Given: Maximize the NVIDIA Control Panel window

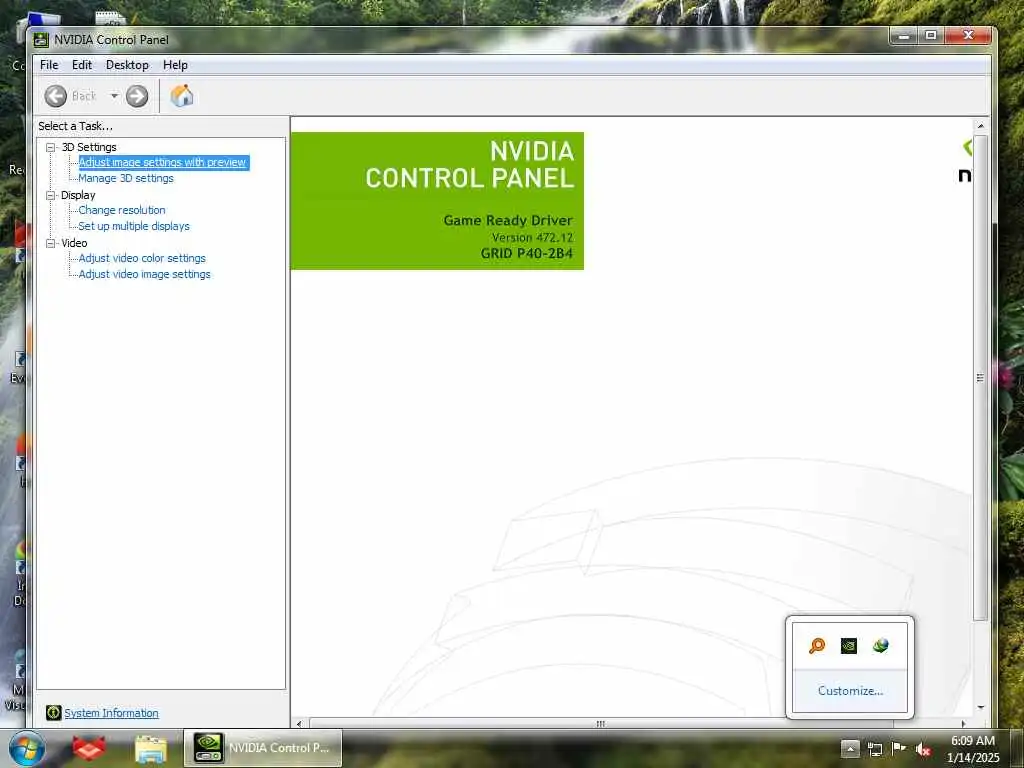Looking at the screenshot, I should pos(931,36).
